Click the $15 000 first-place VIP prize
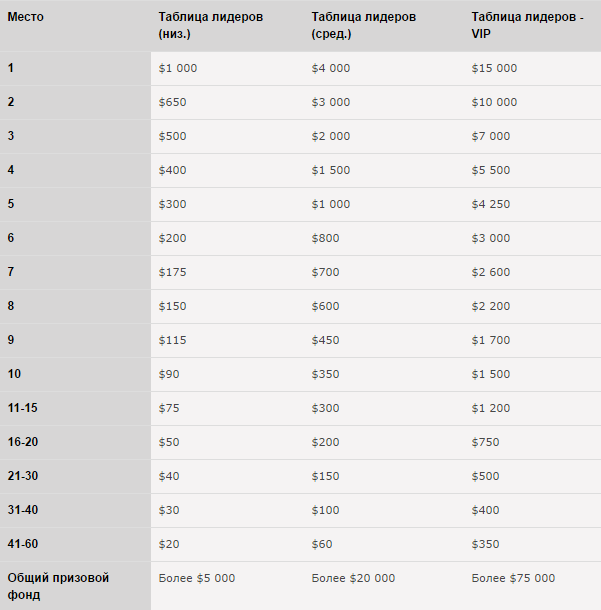This screenshot has height=610, width=601. tap(494, 68)
